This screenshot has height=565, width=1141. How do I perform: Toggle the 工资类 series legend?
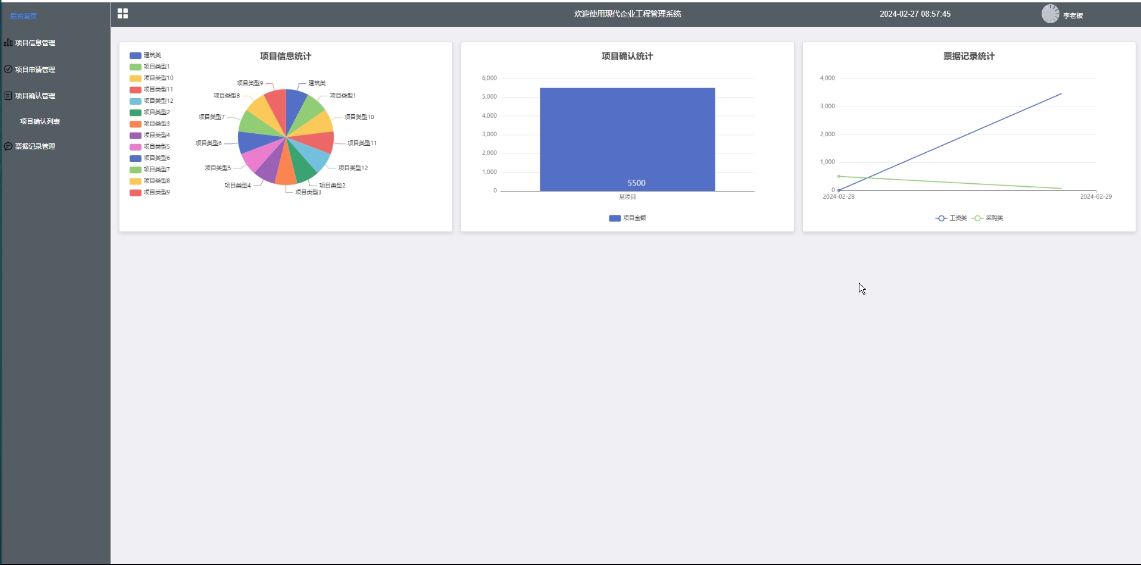[952, 218]
